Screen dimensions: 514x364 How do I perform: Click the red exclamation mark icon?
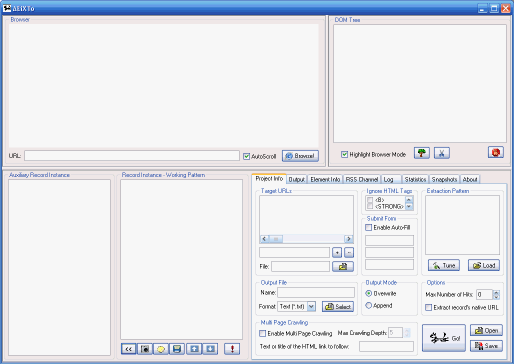[232, 349]
